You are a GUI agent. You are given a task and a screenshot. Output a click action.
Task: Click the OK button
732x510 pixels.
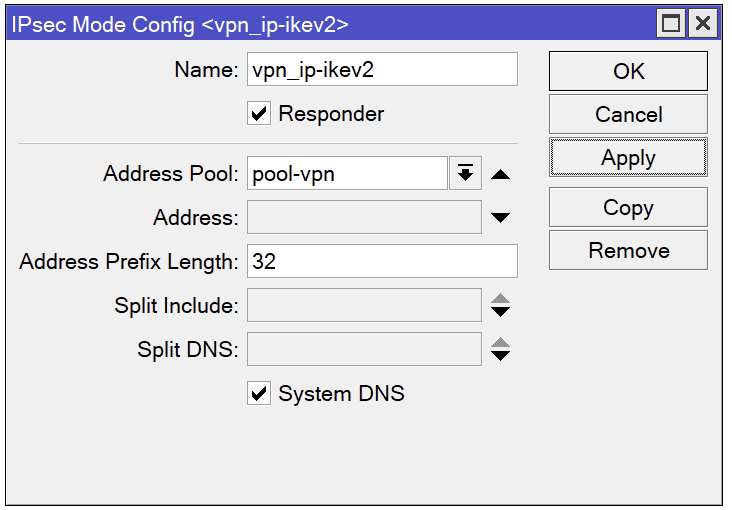tap(628, 71)
